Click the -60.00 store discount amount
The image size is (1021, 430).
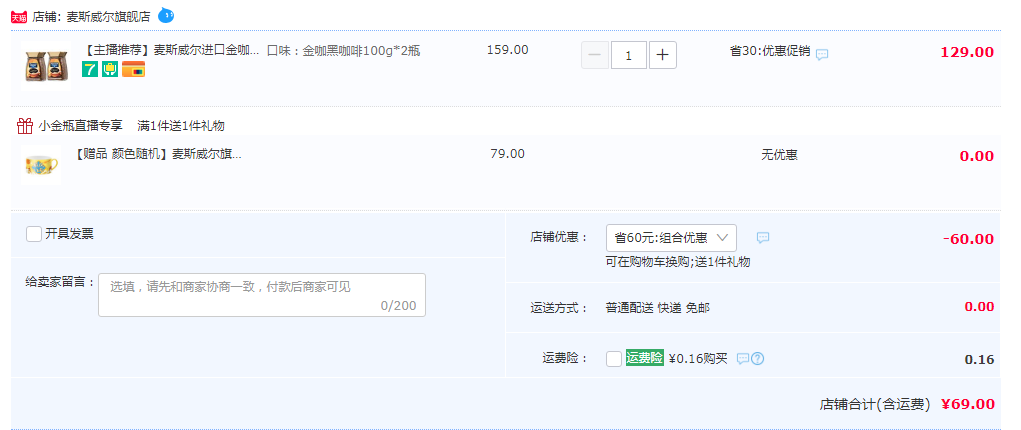click(968, 238)
